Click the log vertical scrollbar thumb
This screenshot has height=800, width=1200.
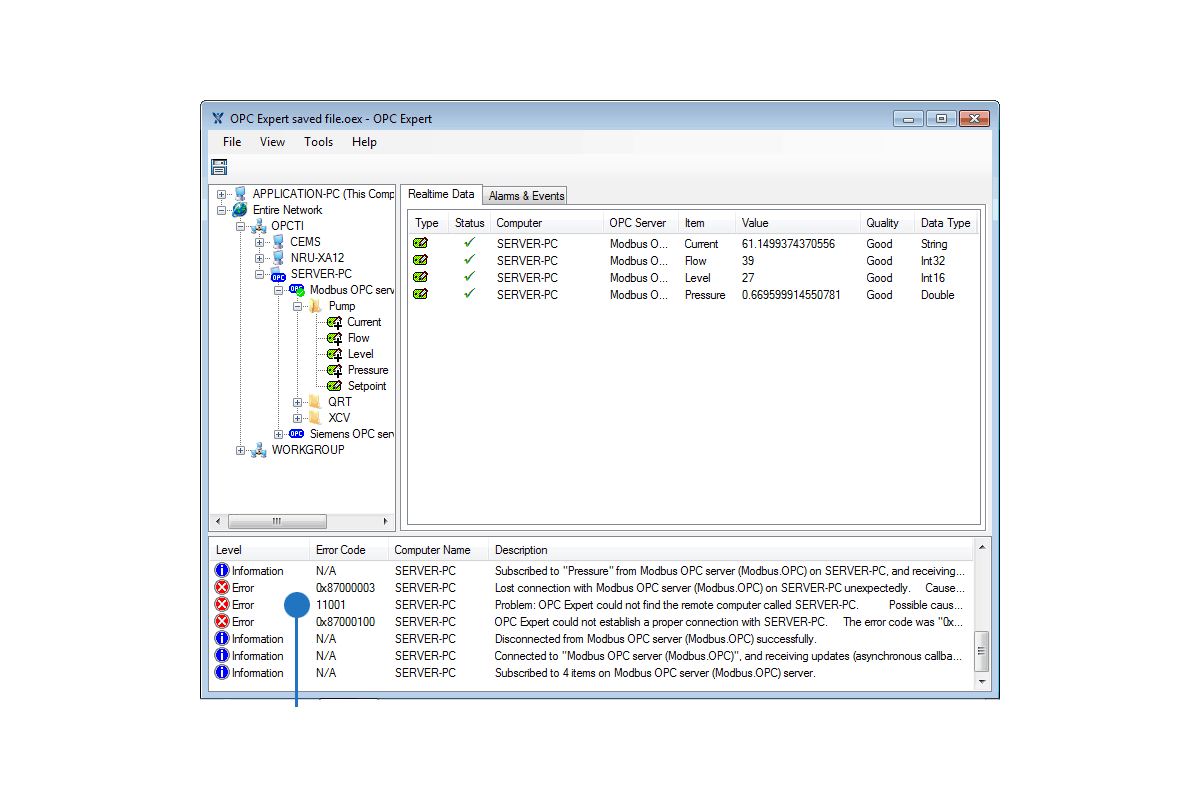(x=982, y=651)
